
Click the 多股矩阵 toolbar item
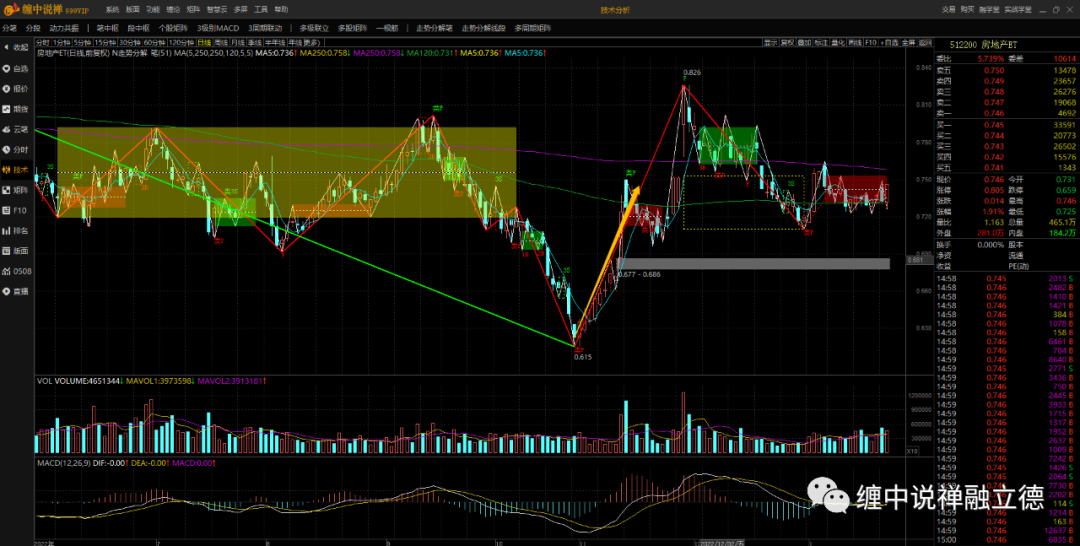tap(353, 28)
